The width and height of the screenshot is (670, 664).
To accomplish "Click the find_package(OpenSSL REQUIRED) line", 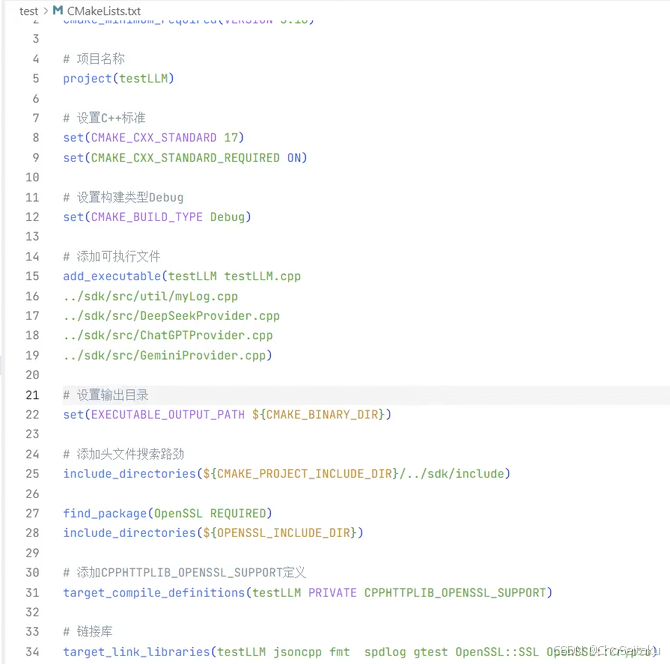I will [168, 513].
